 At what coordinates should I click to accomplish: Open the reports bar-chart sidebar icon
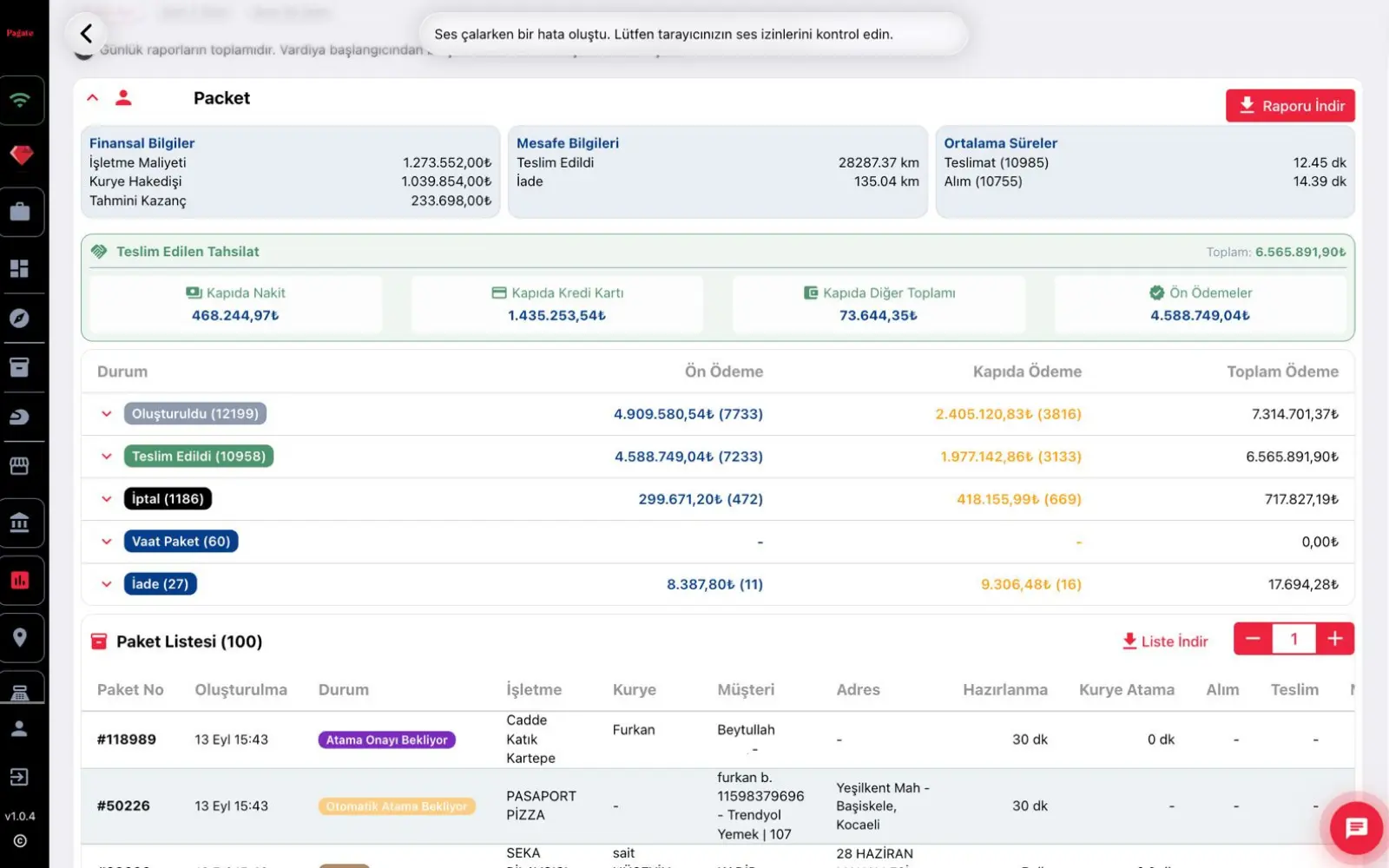pos(20,580)
